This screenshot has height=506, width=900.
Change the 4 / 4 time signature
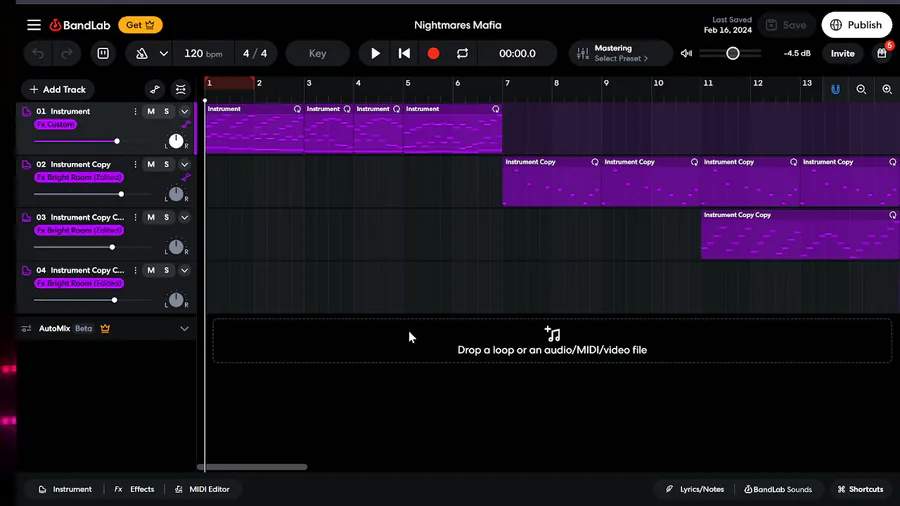[x=255, y=53]
